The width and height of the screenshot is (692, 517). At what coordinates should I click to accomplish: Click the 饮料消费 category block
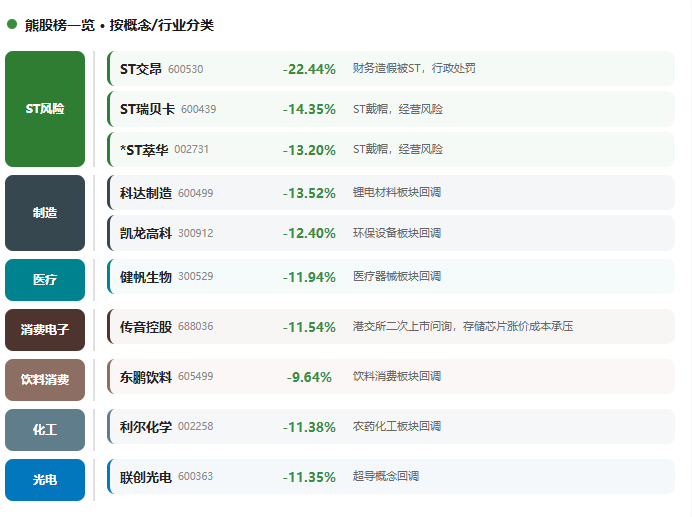tap(45, 380)
